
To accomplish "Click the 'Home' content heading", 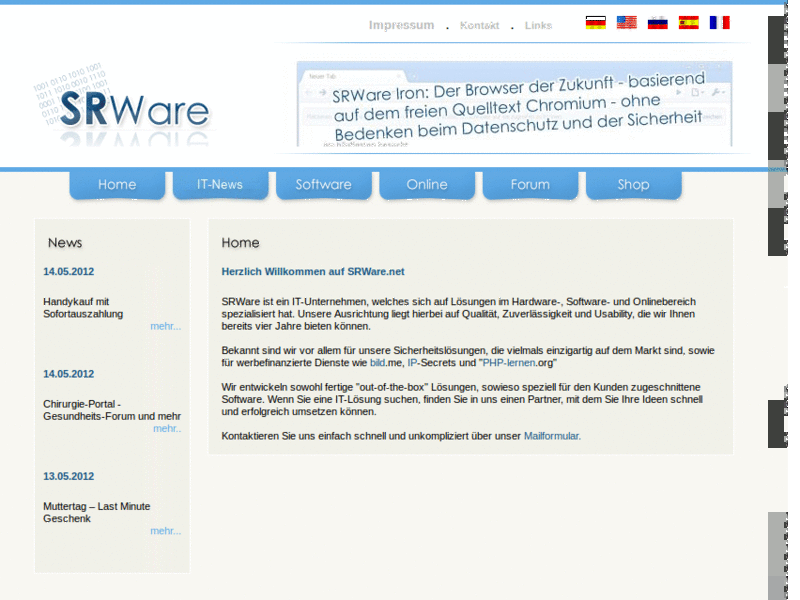I will click(240, 243).
